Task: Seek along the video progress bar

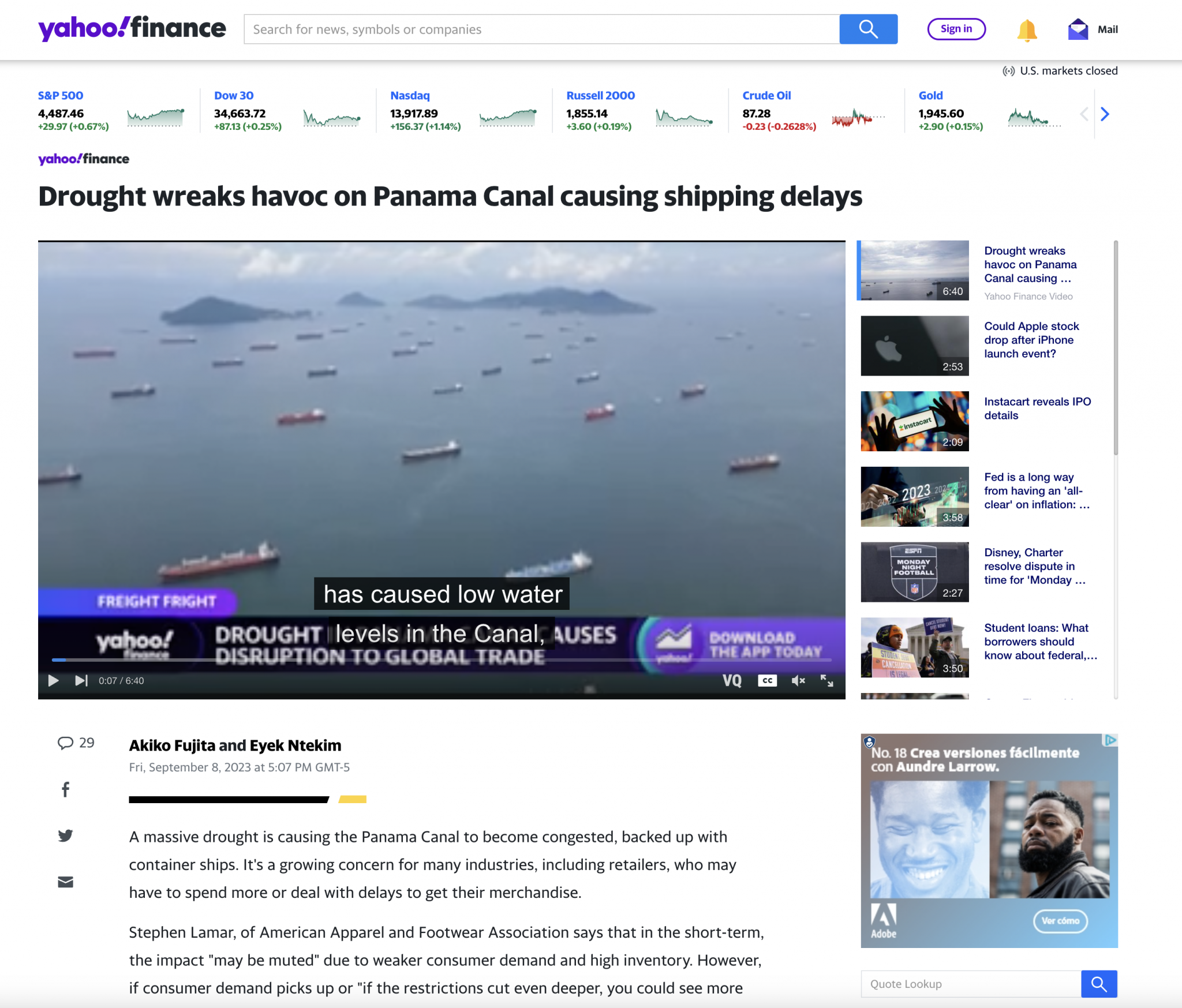Action: pyautogui.click(x=442, y=659)
